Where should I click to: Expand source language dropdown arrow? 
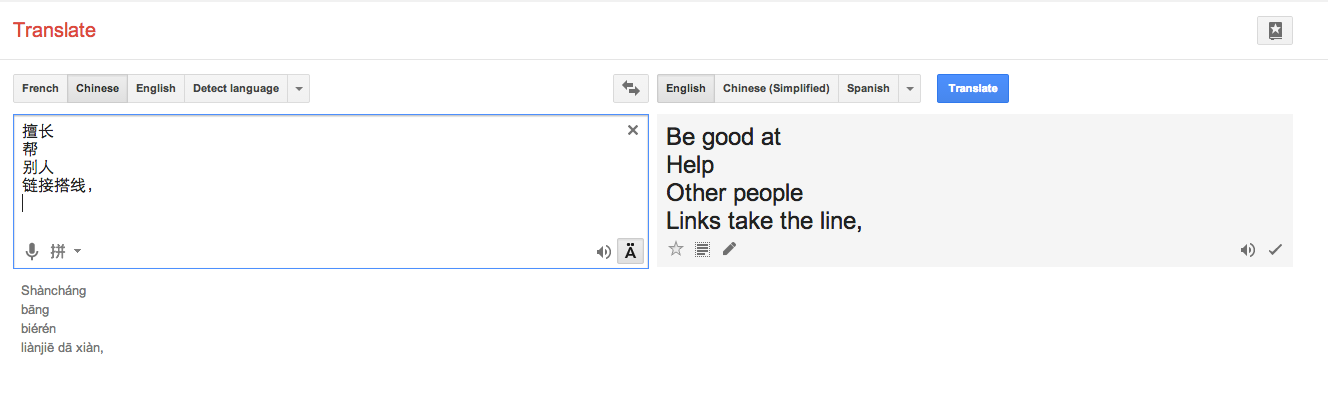tap(298, 88)
